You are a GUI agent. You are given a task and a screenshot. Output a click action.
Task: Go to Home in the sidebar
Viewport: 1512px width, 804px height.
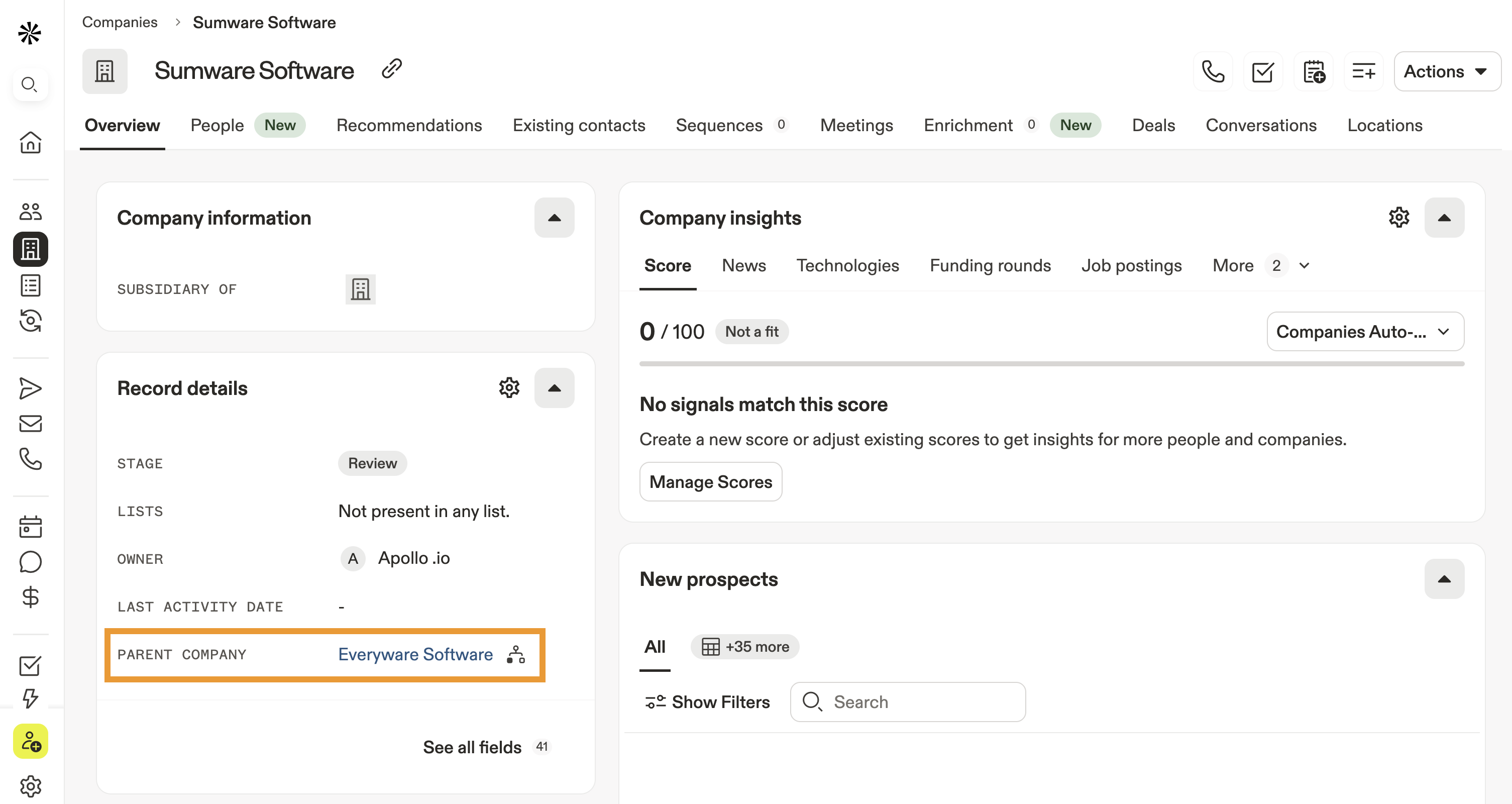(x=31, y=142)
